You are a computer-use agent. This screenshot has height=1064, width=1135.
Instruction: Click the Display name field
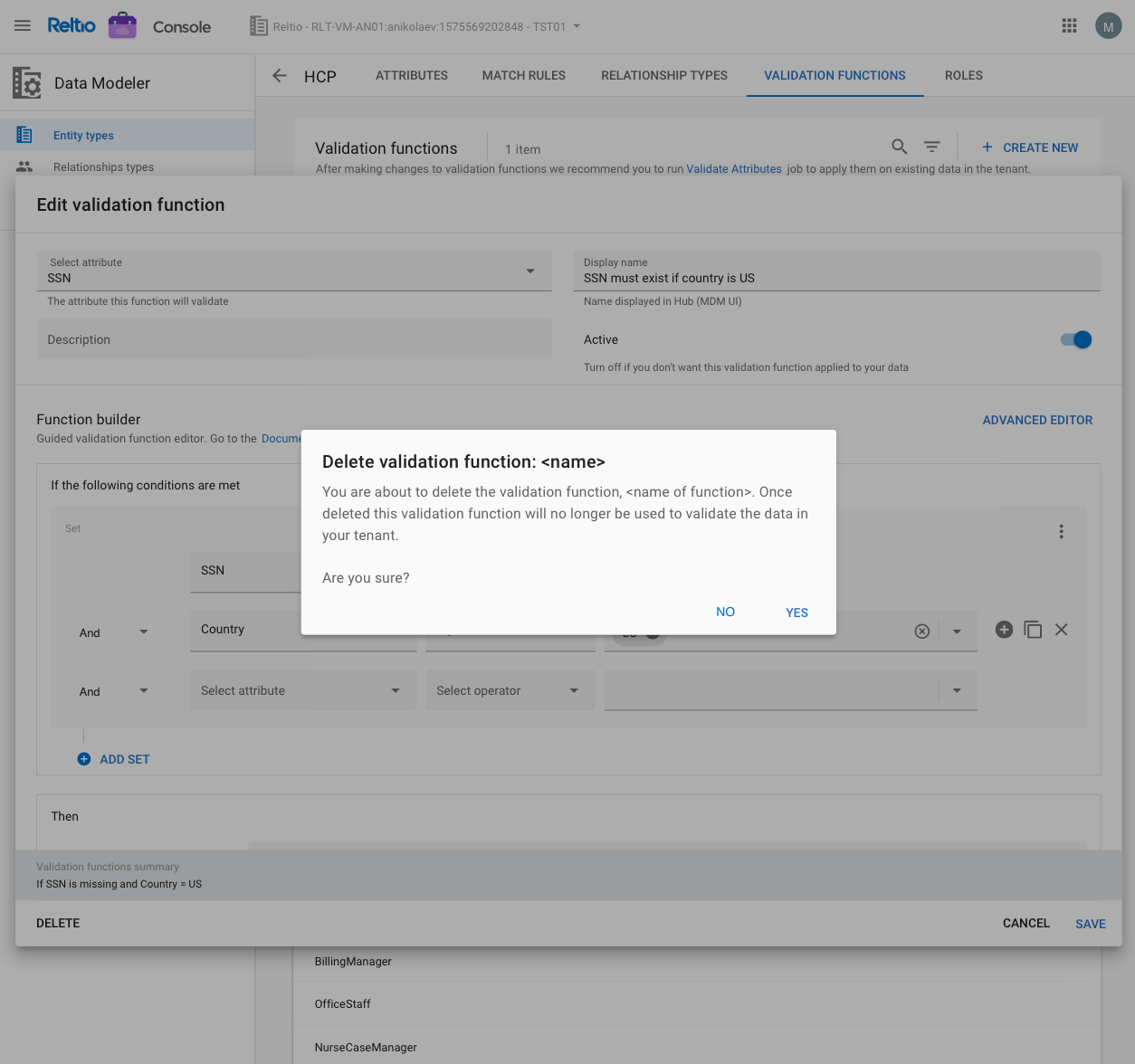tap(837, 271)
